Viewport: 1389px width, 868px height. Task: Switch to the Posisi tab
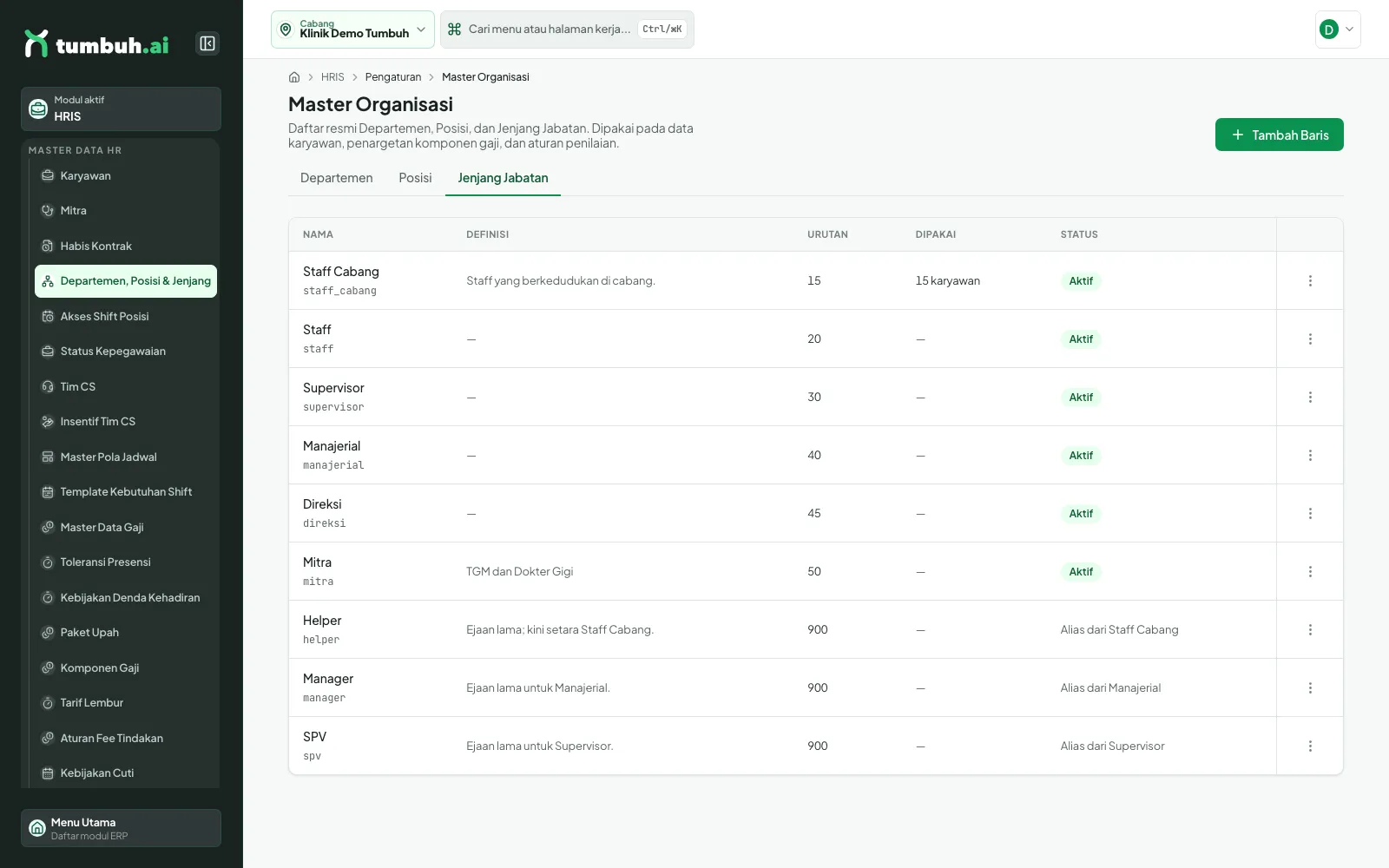(415, 178)
